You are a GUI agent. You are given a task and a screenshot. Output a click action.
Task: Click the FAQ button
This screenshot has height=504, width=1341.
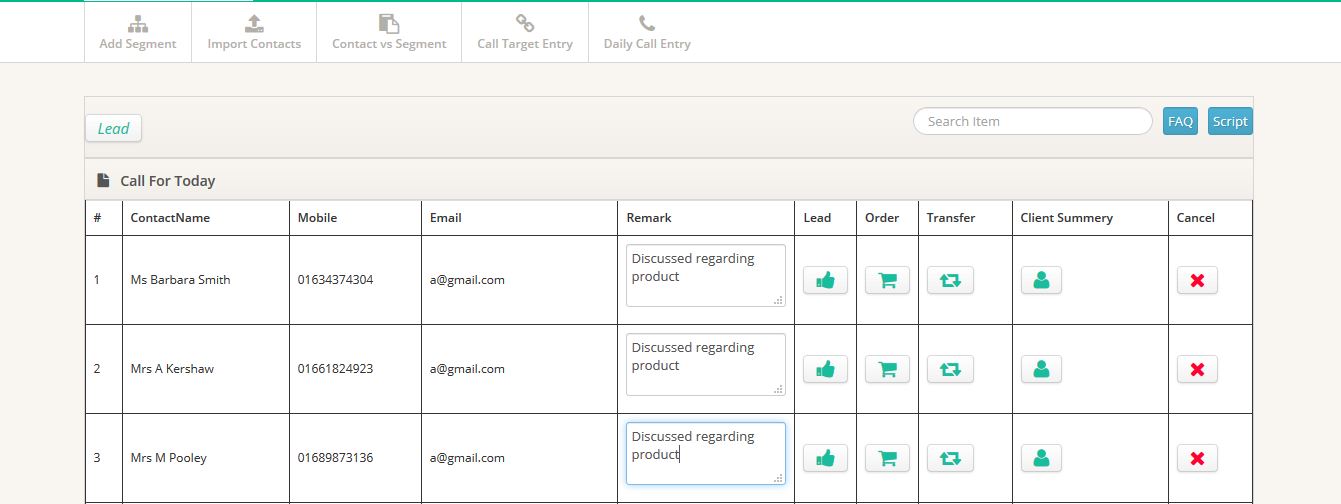click(x=1180, y=121)
